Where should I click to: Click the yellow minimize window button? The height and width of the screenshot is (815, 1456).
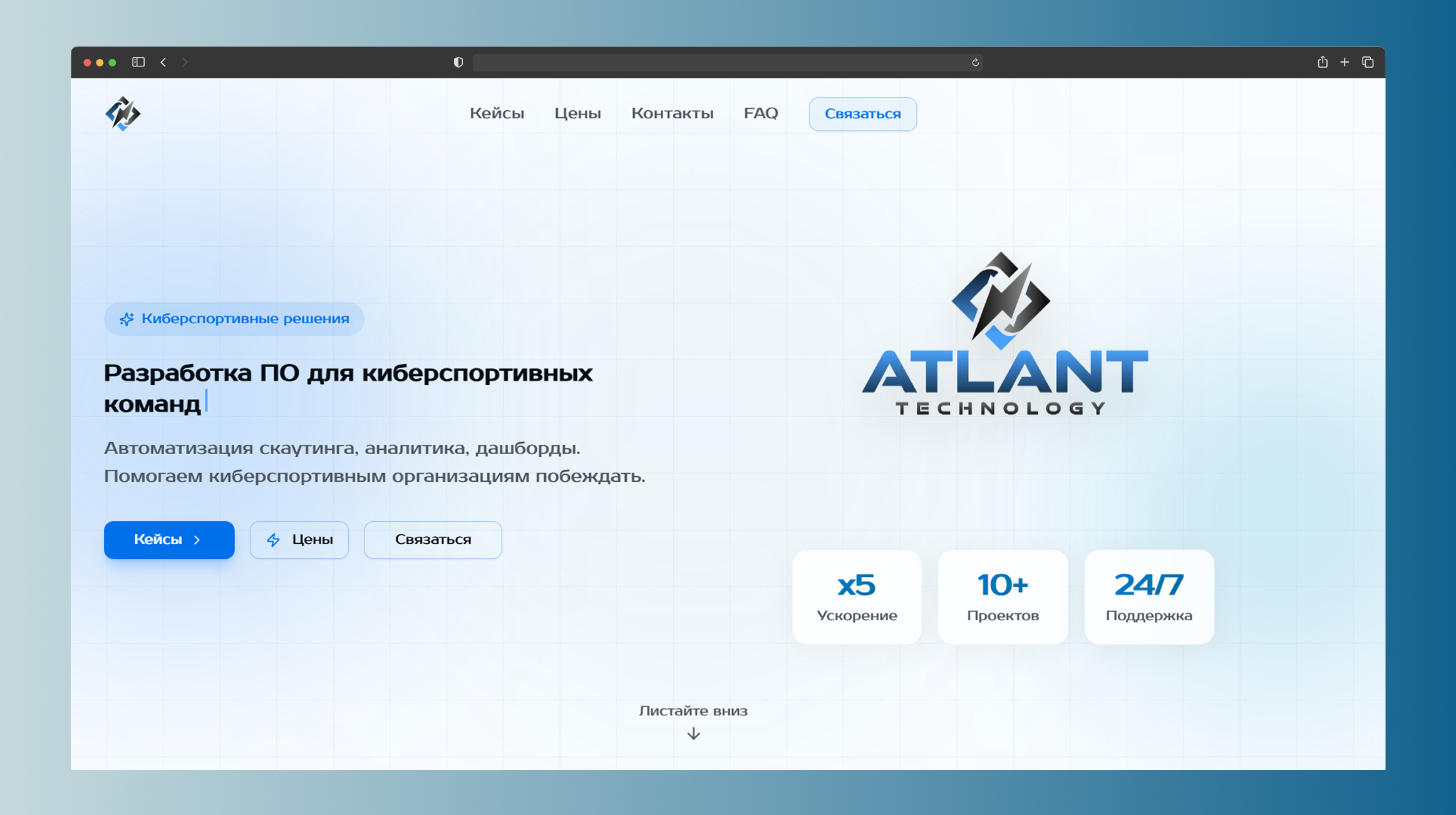tap(100, 63)
